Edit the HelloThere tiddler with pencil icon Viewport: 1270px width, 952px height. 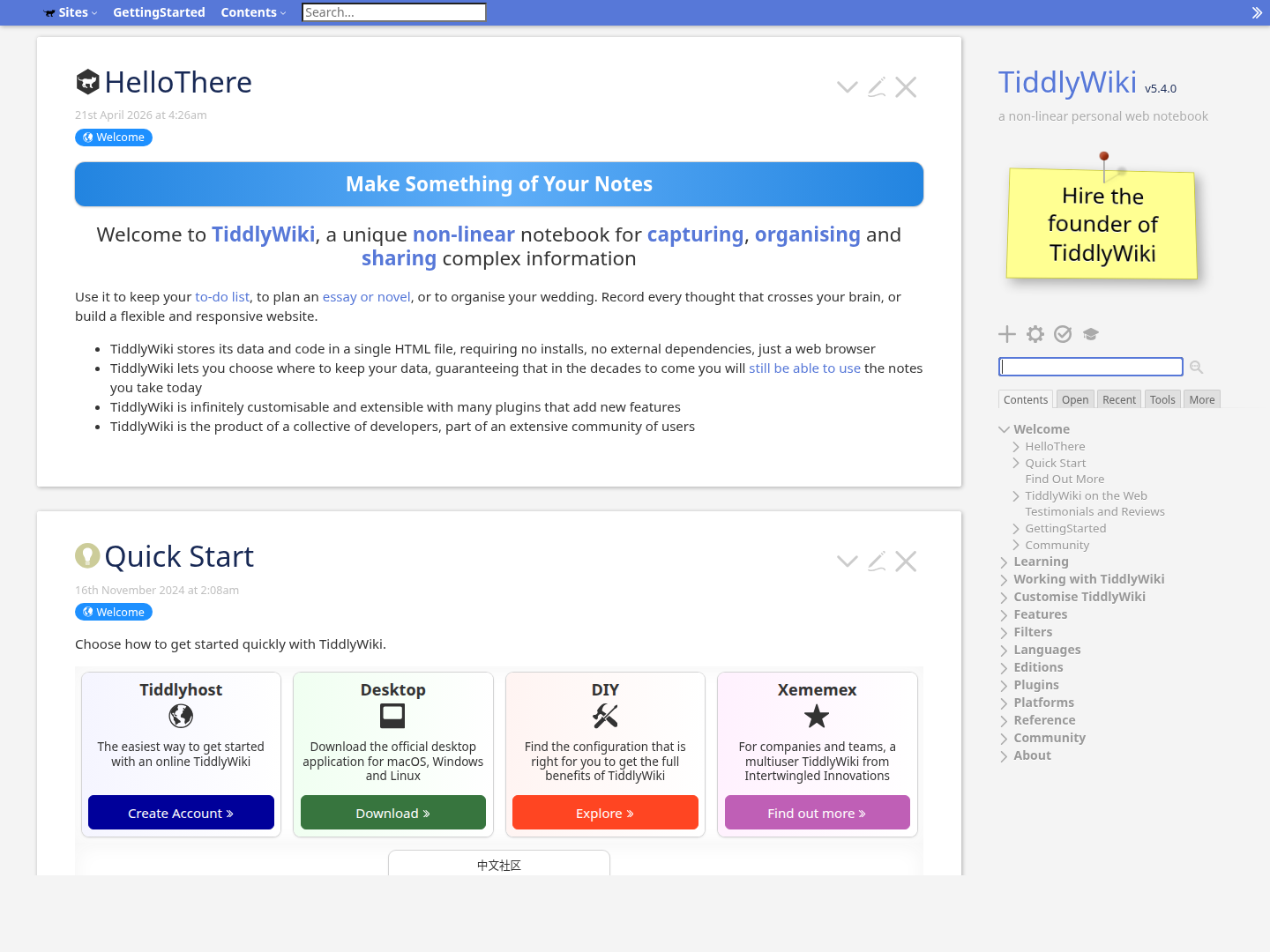coord(877,87)
